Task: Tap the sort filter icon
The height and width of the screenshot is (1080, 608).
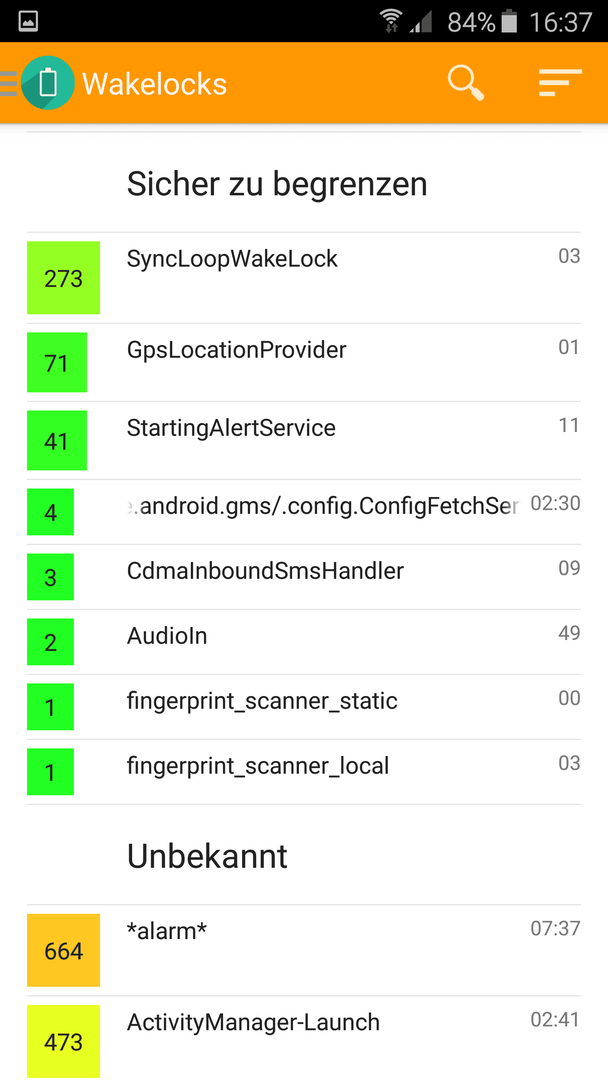Action: point(560,83)
